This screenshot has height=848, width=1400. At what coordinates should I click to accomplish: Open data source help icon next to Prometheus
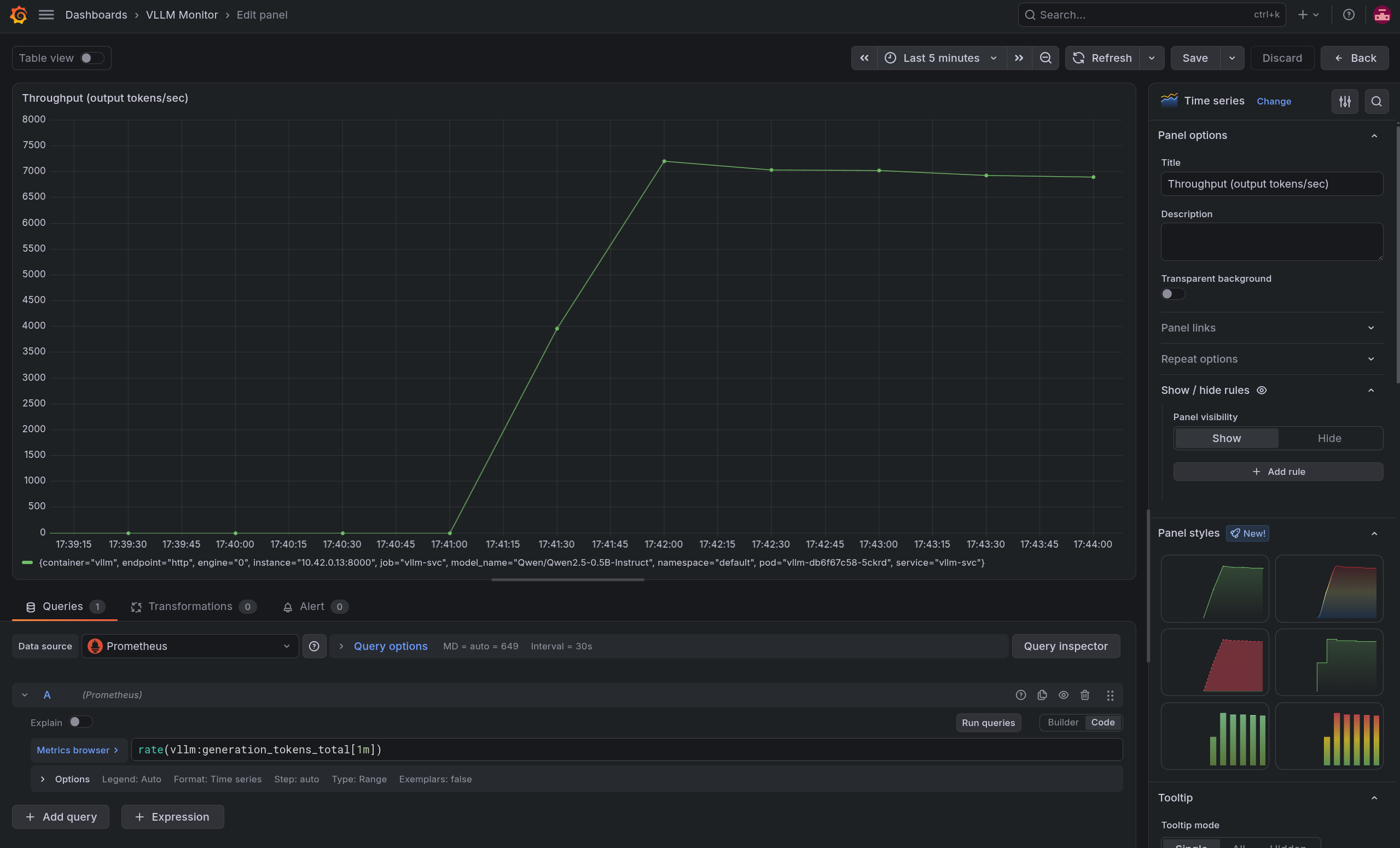pos(314,646)
